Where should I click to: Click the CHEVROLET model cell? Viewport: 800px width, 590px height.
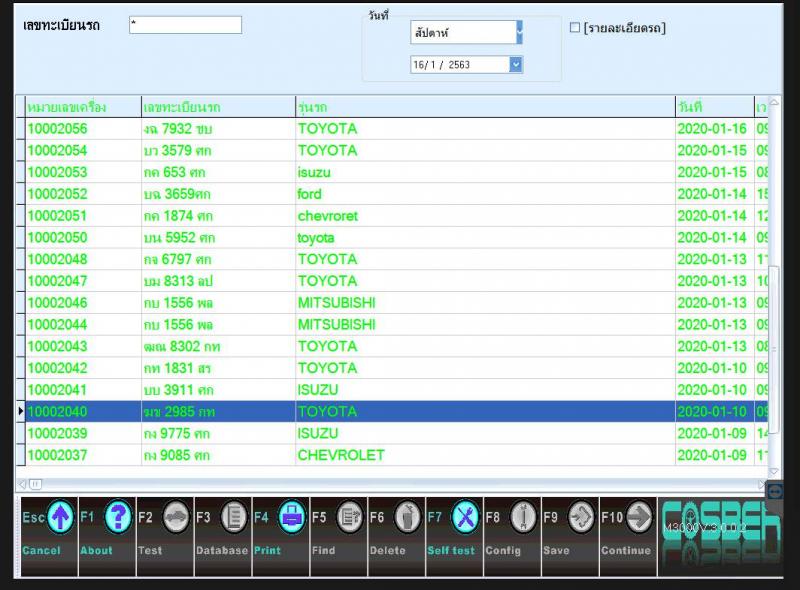485,455
